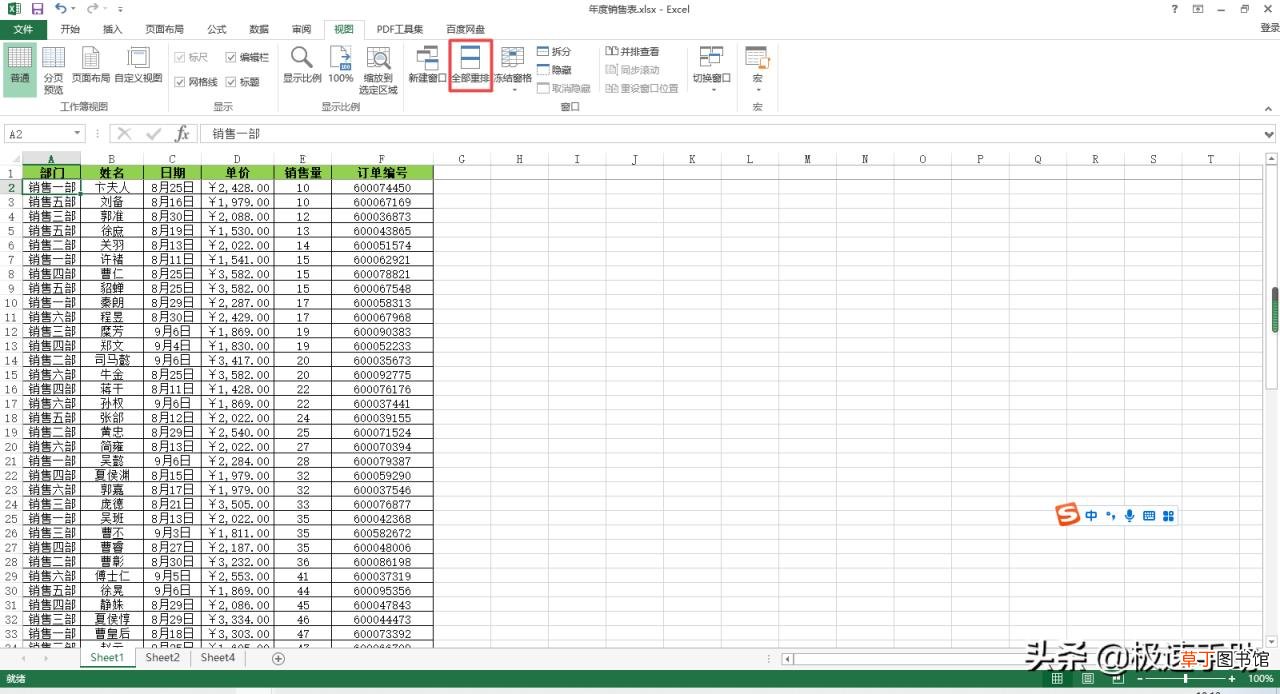Open the 页面布局 view icon in ribbon

(91, 65)
